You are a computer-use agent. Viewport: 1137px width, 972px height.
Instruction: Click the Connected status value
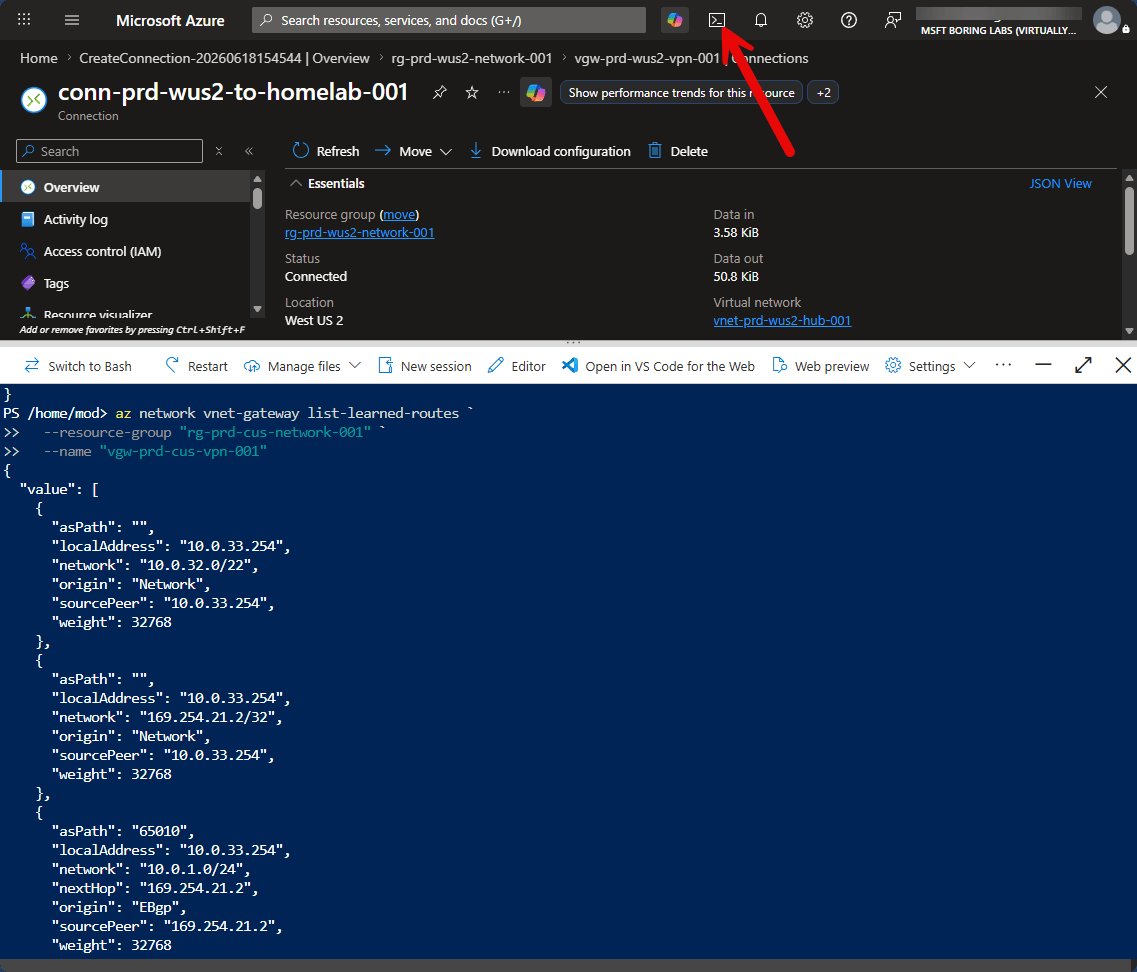[316, 276]
